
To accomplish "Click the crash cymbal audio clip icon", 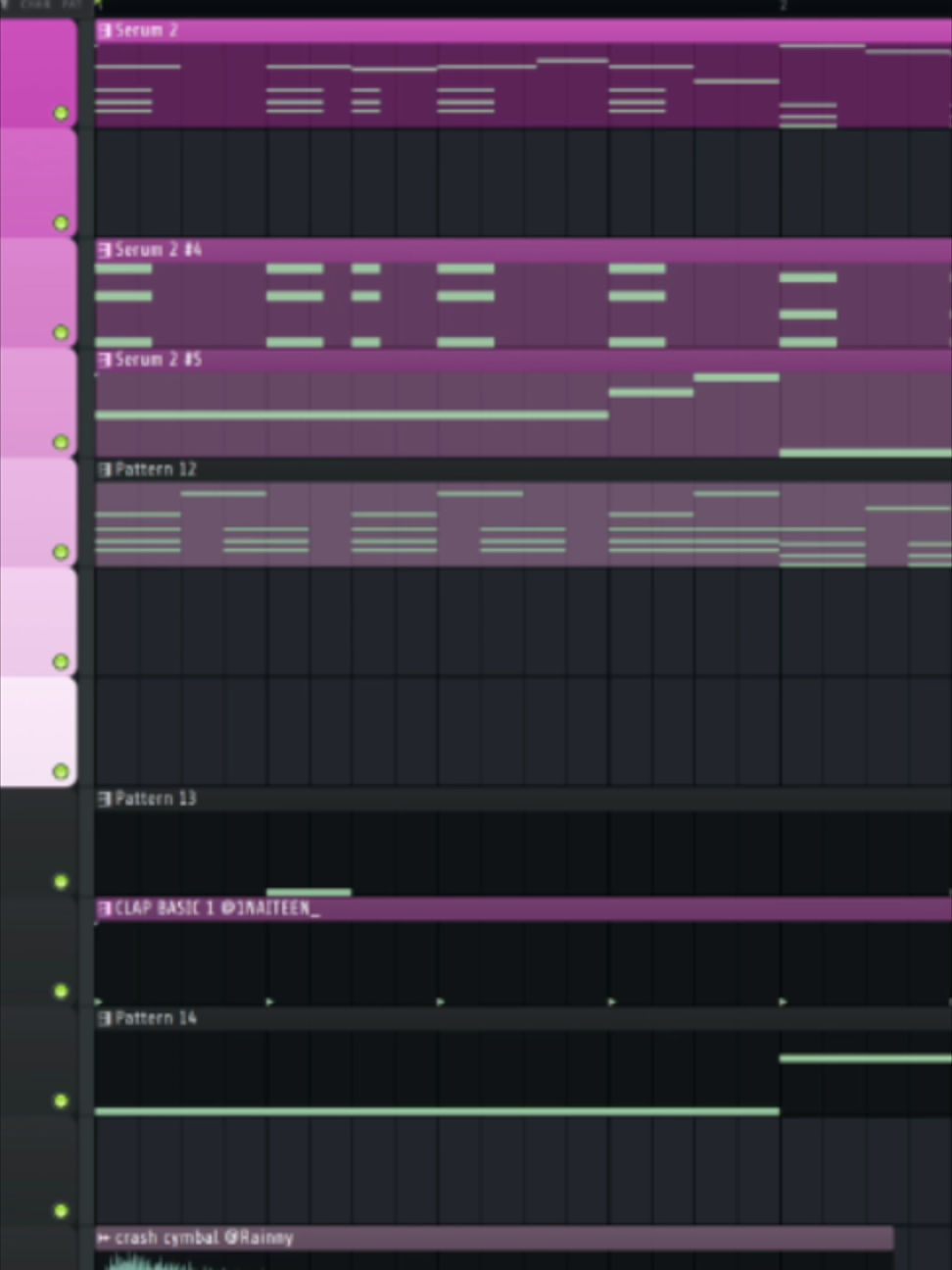I will pyautogui.click(x=104, y=1238).
